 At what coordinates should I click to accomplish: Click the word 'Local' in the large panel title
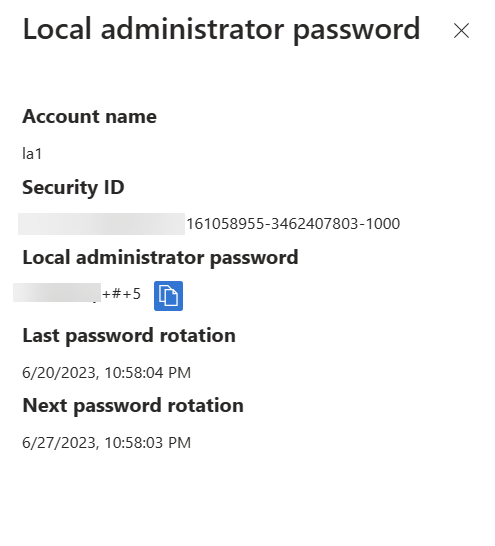(57, 29)
